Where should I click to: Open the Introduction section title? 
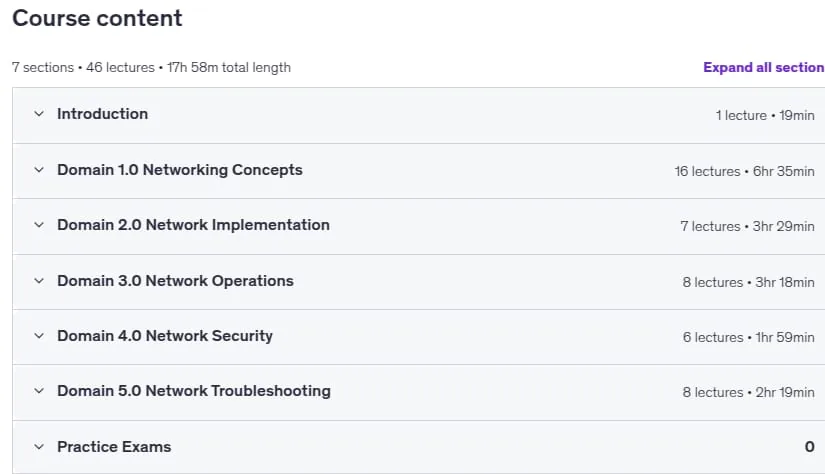[103, 114]
